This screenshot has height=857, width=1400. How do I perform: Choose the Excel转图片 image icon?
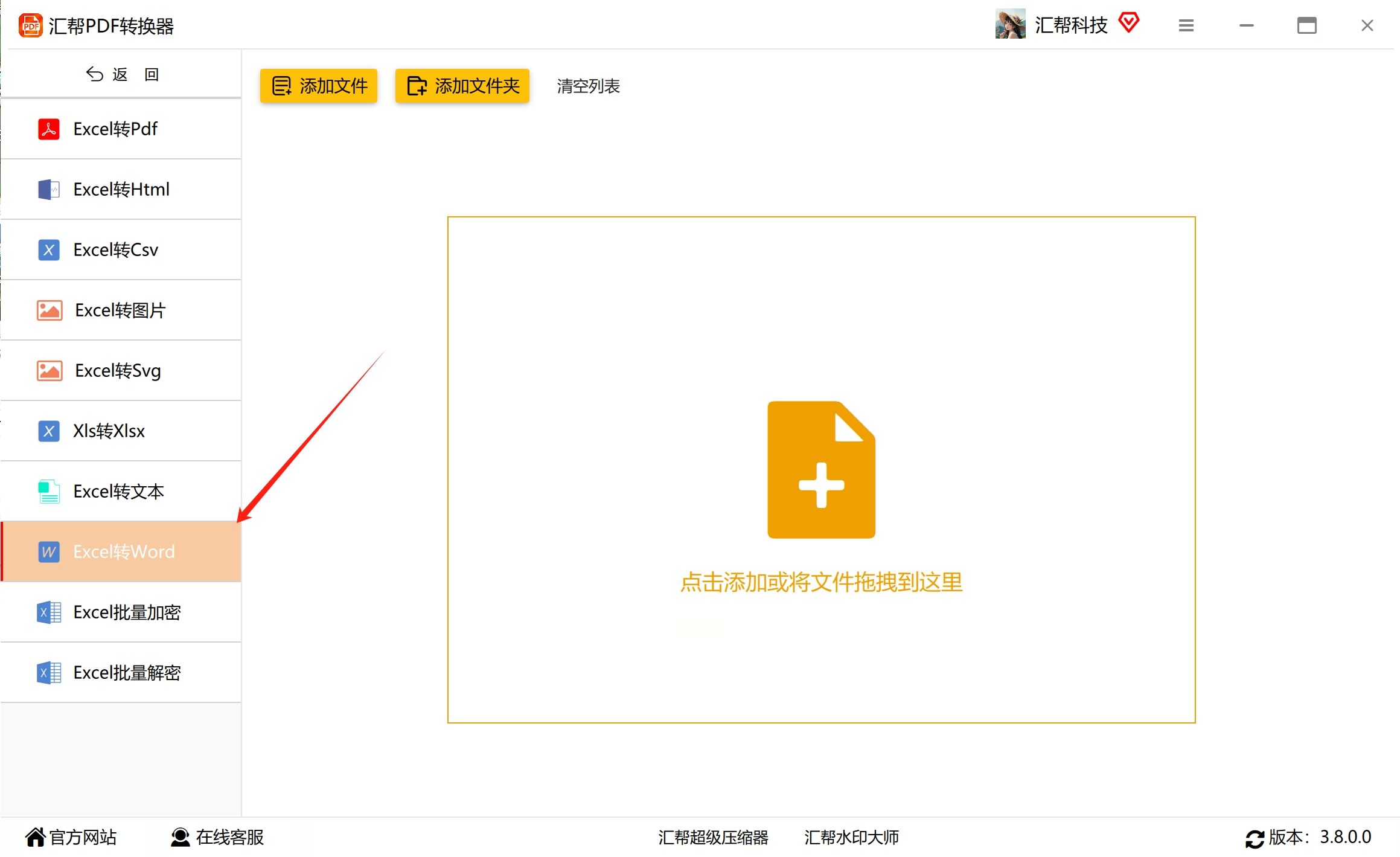tap(49, 310)
